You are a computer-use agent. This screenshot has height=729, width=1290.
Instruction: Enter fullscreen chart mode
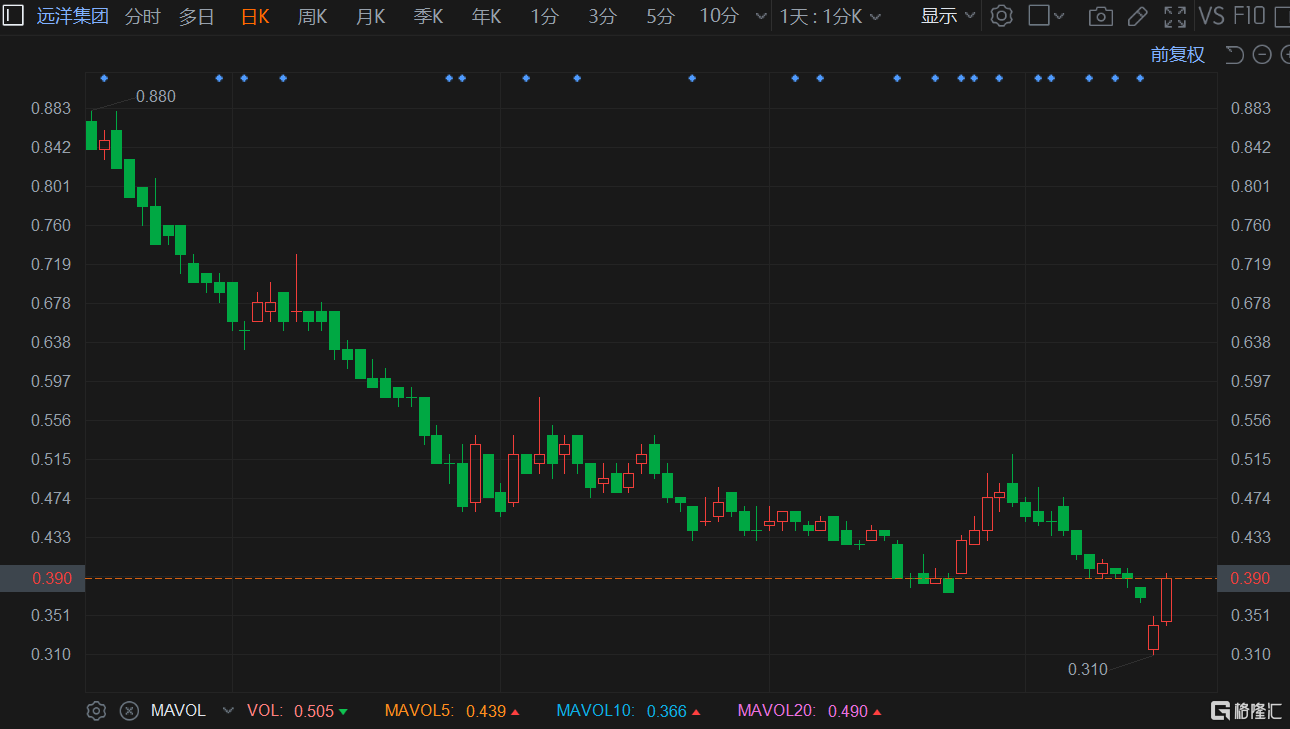pos(1175,16)
